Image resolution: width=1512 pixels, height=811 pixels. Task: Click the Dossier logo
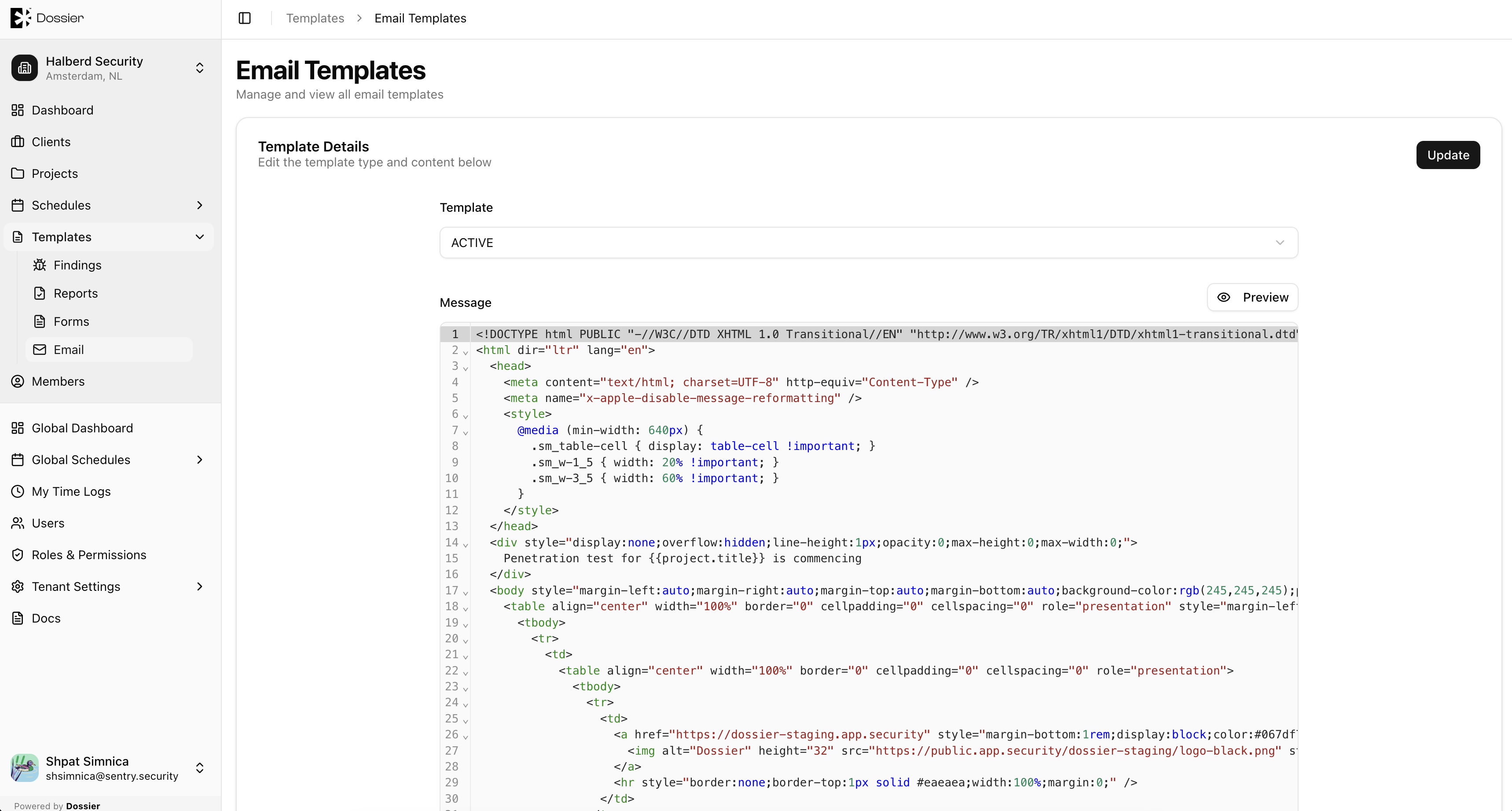47,18
